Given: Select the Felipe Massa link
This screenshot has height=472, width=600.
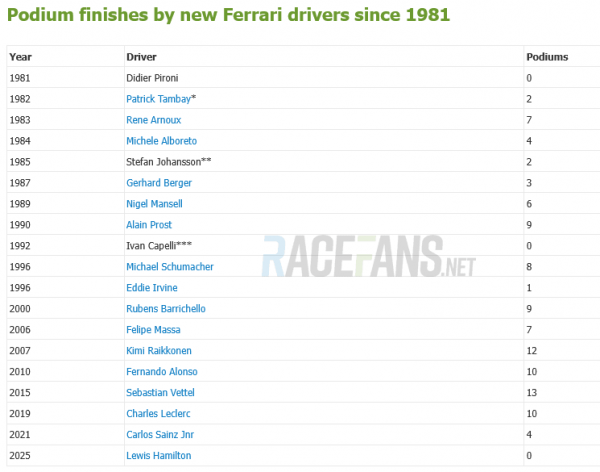Looking at the screenshot, I should [153, 330].
